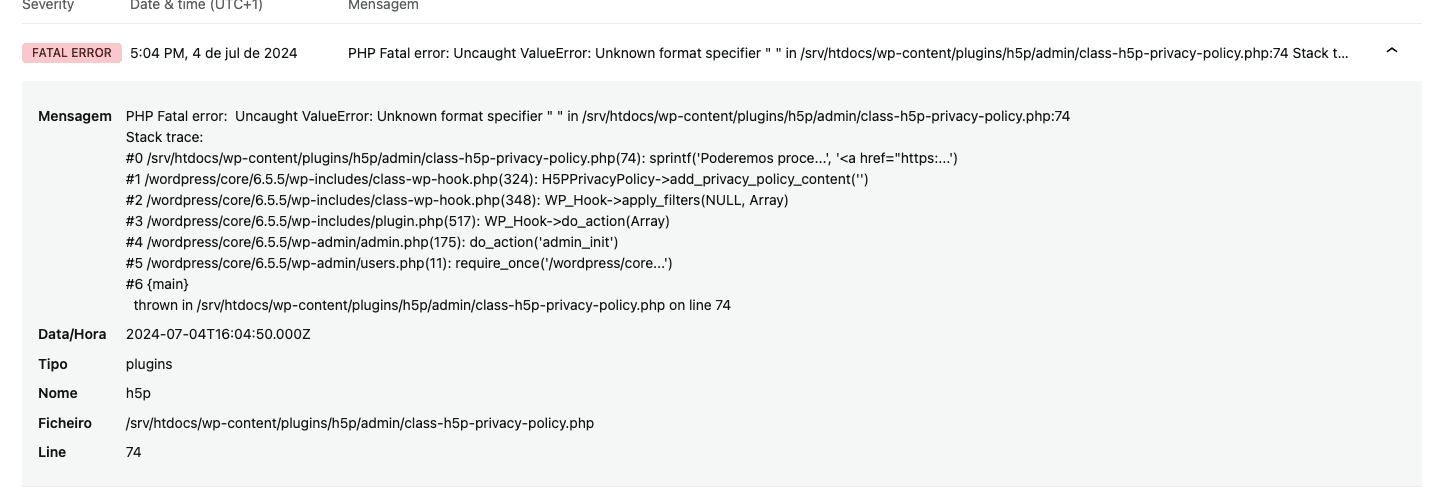The image size is (1438, 503).
Task: Select the 5:04 PM log row timestamp
Action: tap(213, 53)
